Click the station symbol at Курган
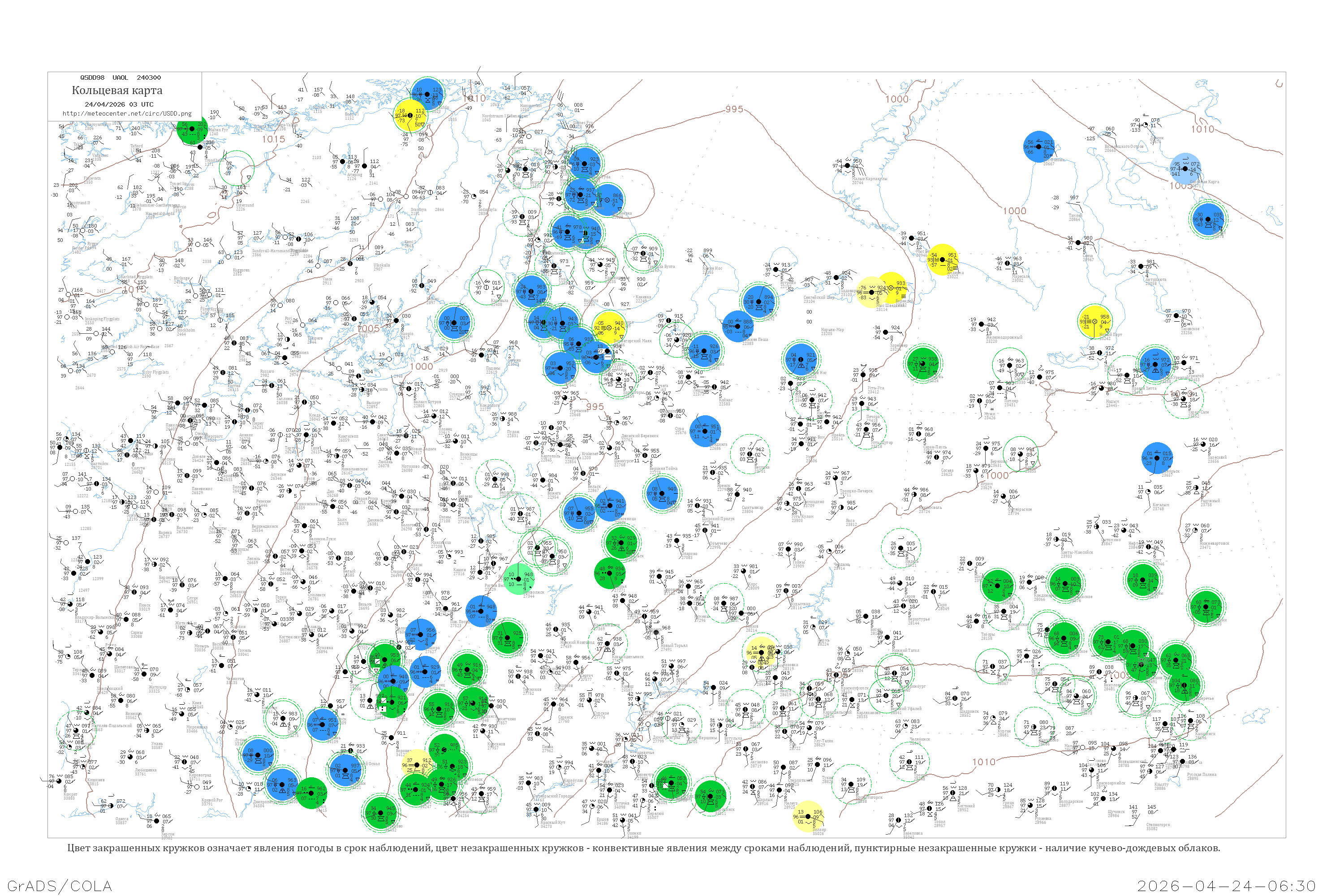 994,718
